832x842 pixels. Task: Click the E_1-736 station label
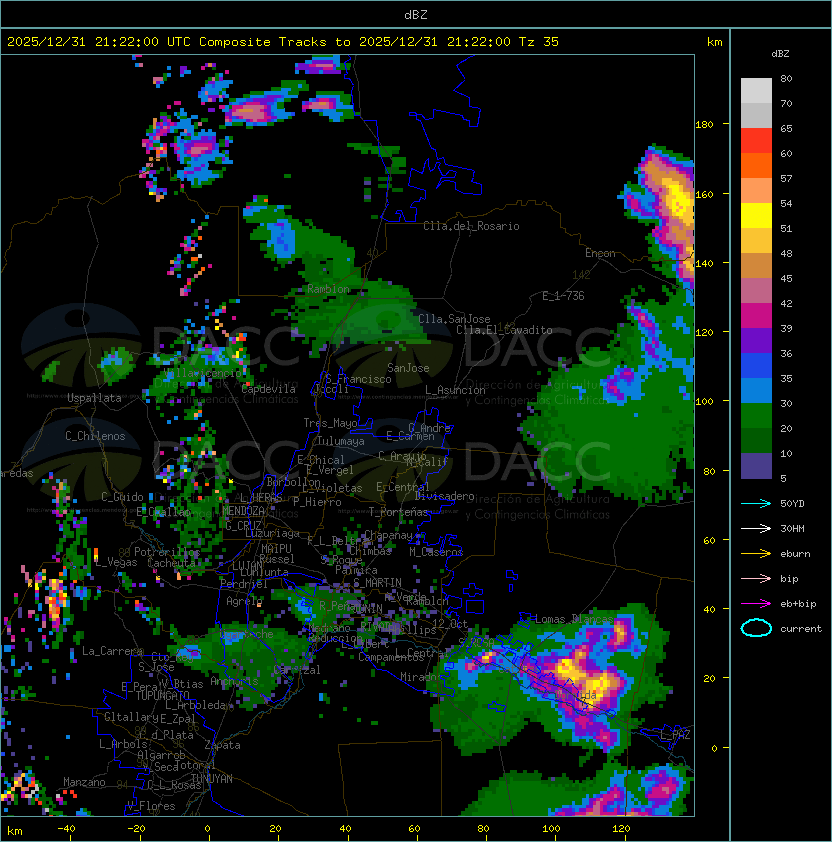(x=563, y=296)
